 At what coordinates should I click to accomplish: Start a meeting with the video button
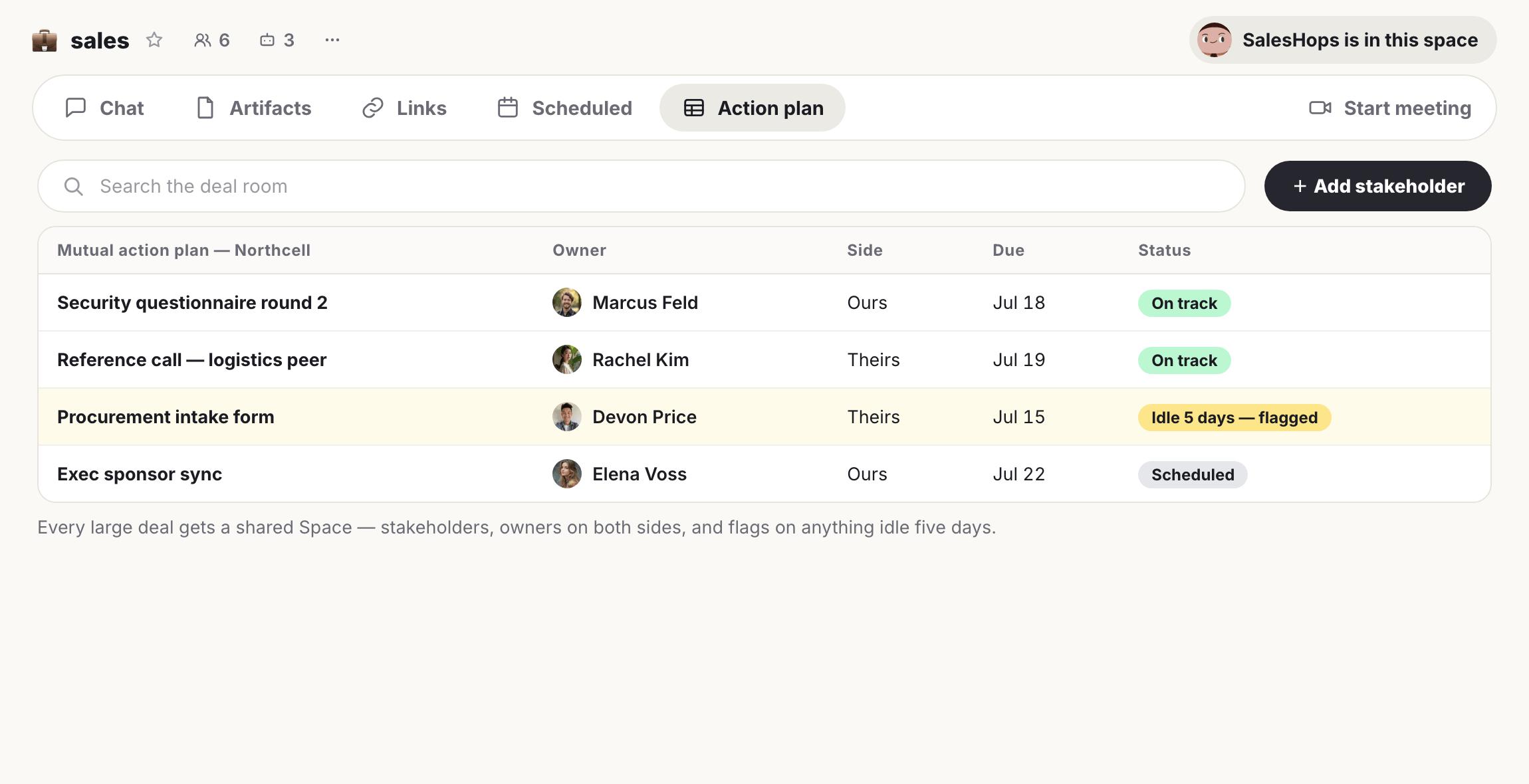point(1390,108)
